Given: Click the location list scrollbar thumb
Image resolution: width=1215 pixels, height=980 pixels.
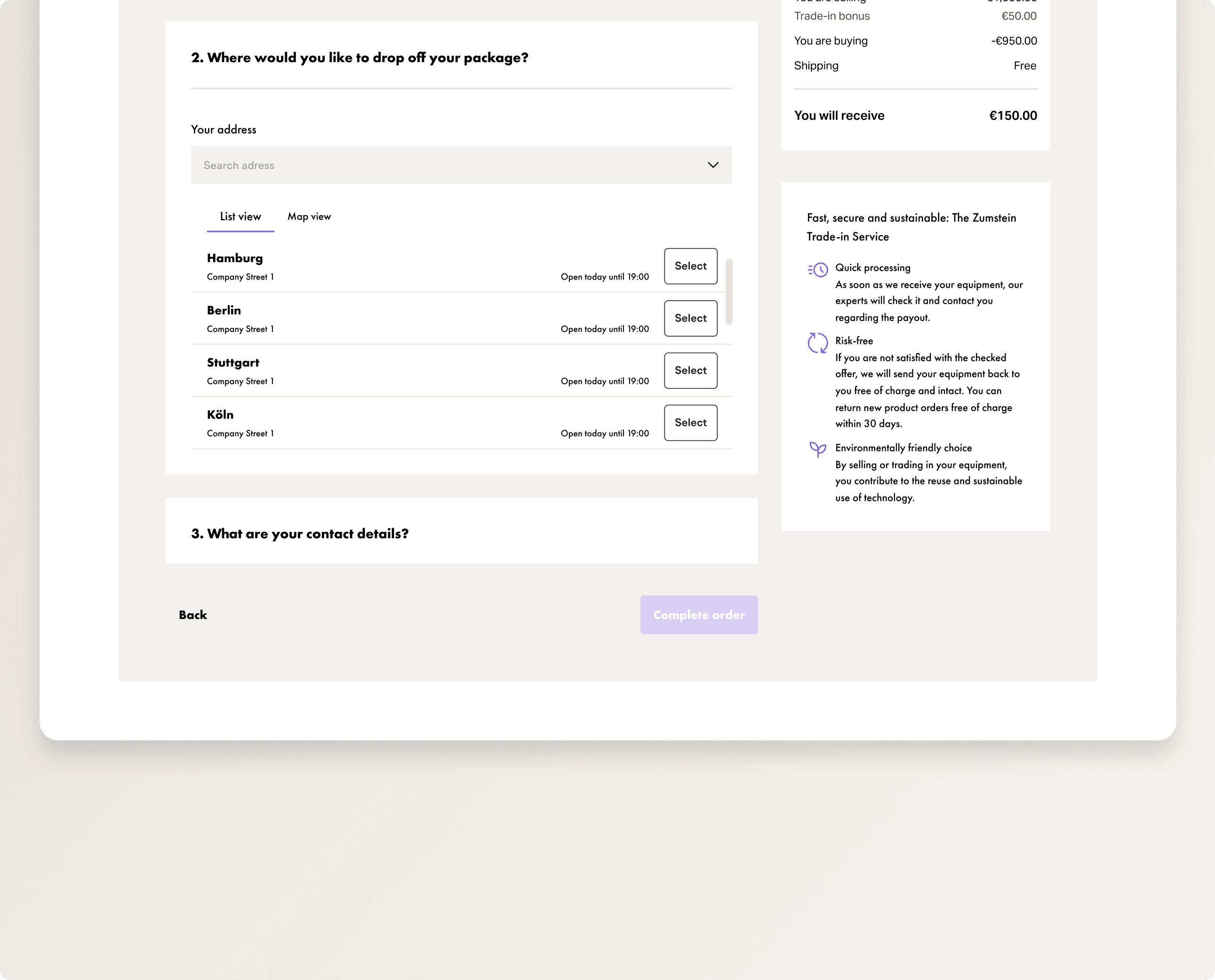Looking at the screenshot, I should [x=728, y=291].
